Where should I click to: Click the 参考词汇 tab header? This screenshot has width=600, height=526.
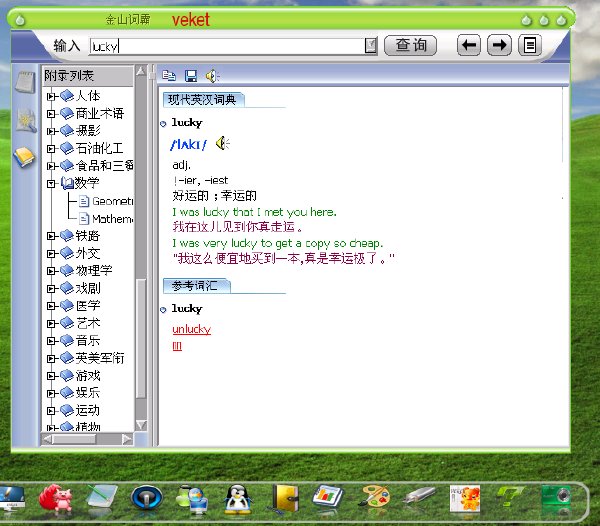196,286
